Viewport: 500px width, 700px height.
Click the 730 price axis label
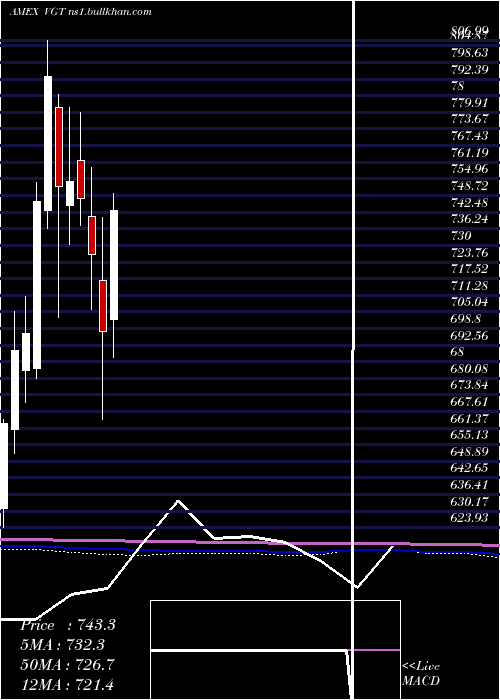pyautogui.click(x=462, y=236)
